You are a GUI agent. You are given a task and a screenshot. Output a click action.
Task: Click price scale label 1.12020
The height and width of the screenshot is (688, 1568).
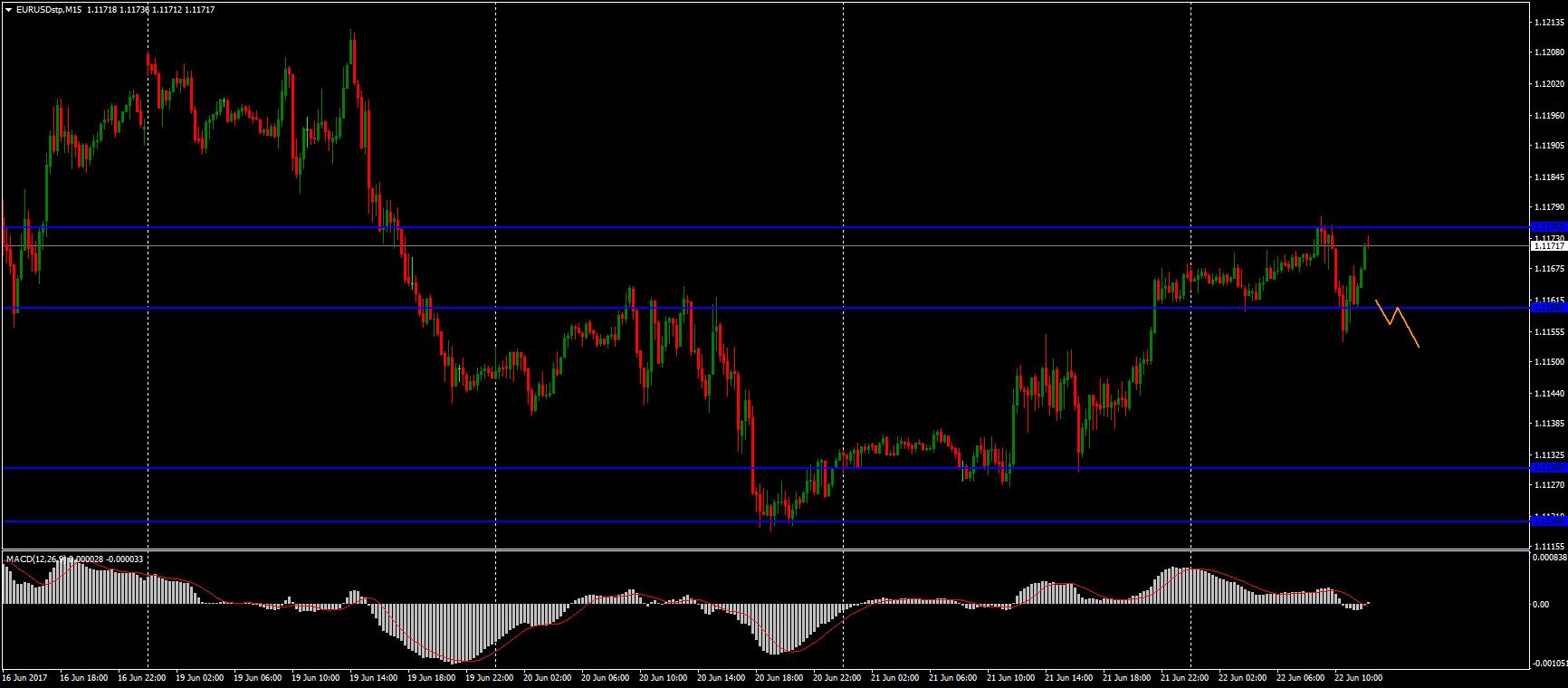(1550, 84)
